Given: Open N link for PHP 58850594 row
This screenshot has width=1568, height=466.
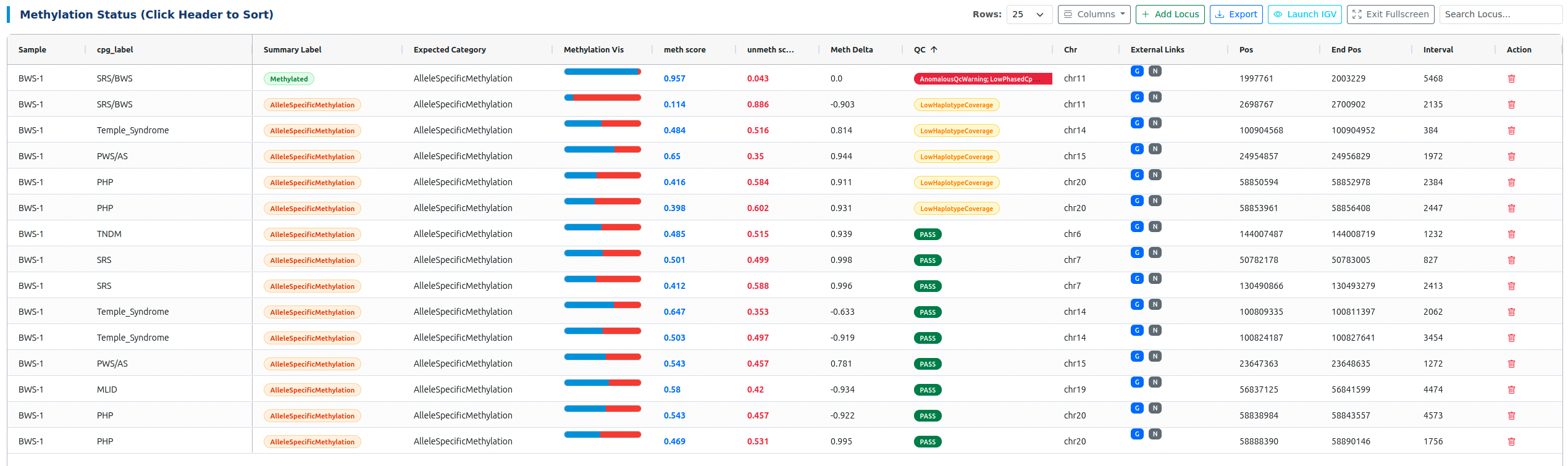Looking at the screenshot, I should [1155, 175].
